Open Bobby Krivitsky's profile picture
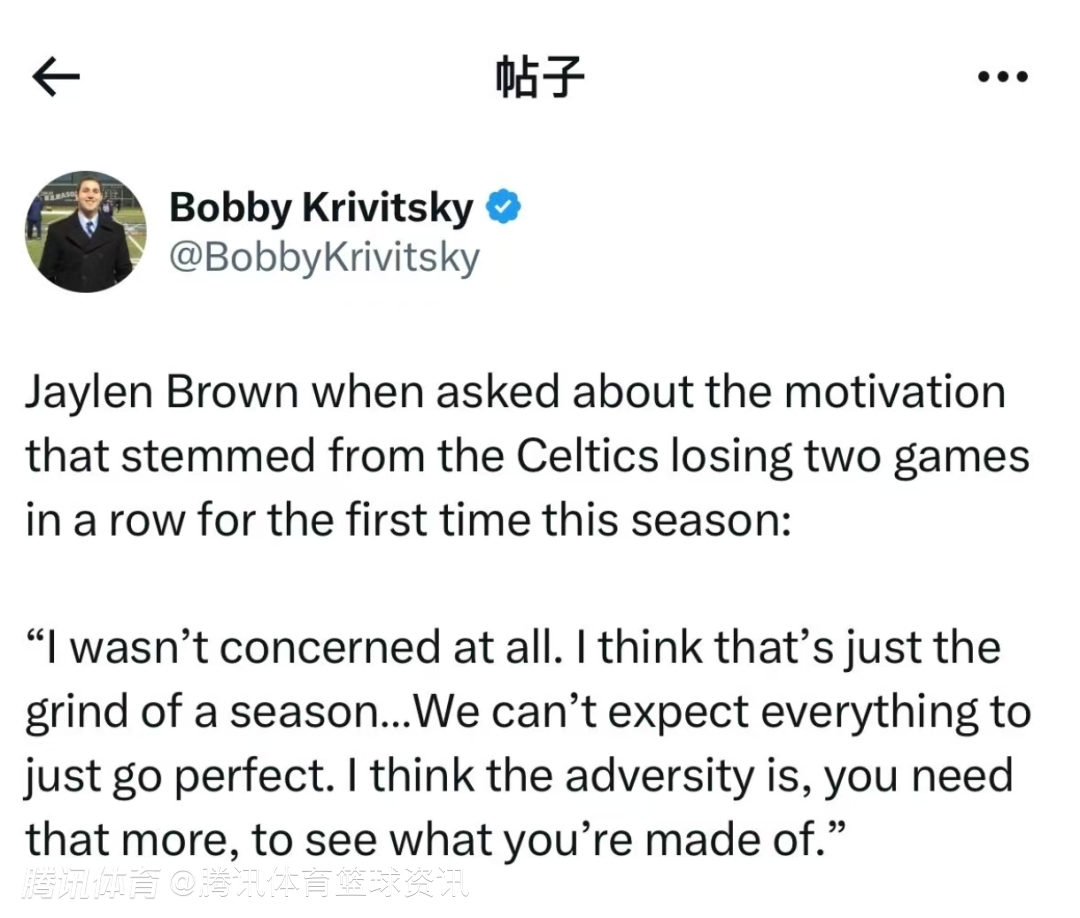The width and height of the screenshot is (1080, 918). [86, 232]
